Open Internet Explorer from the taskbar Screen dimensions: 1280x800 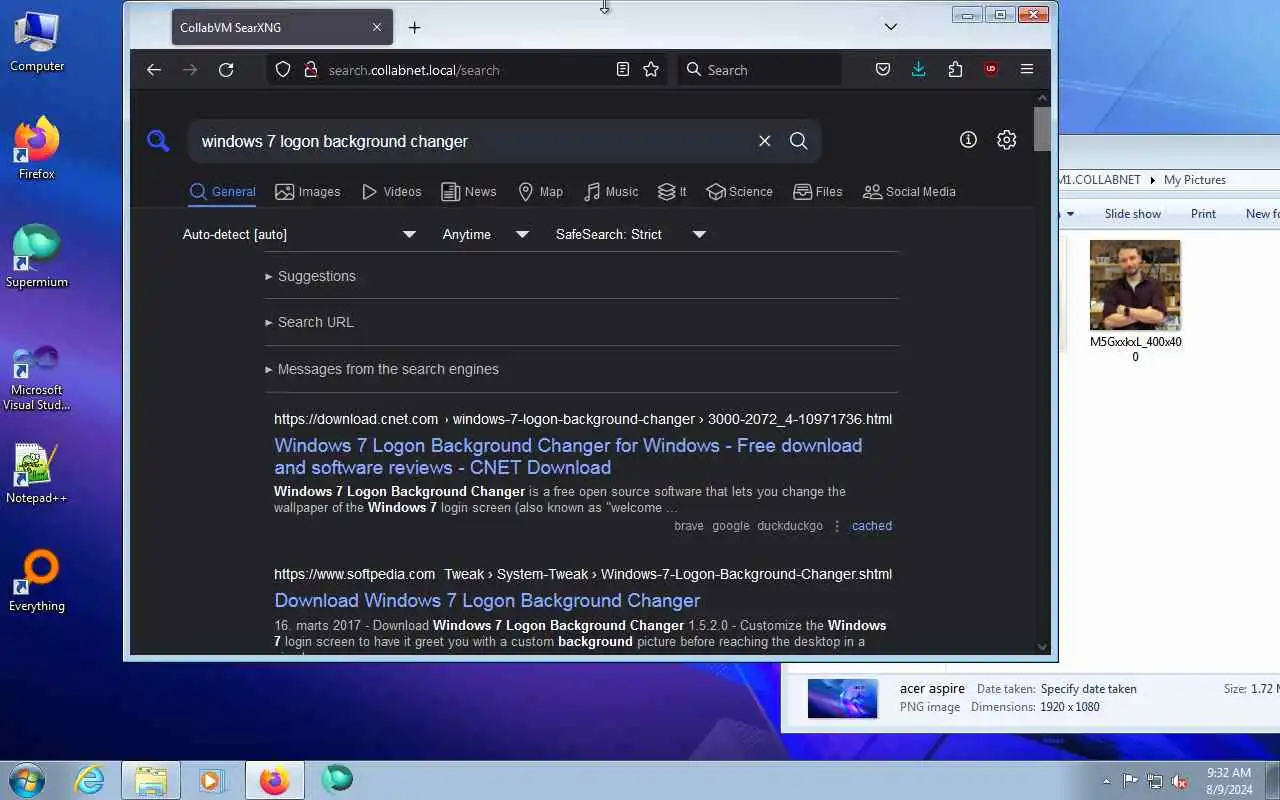tap(90, 780)
